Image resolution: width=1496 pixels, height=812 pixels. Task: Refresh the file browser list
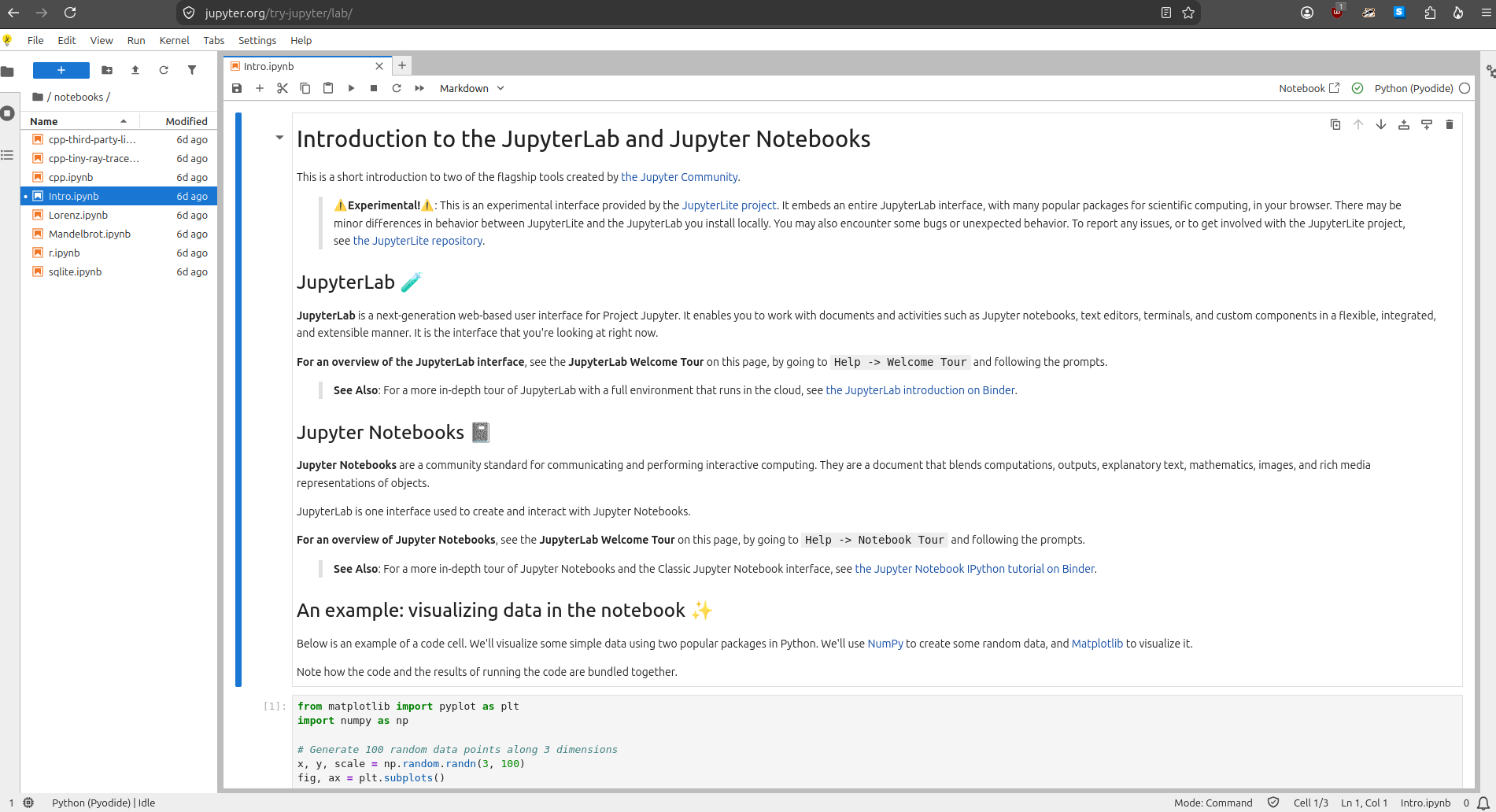click(x=164, y=70)
